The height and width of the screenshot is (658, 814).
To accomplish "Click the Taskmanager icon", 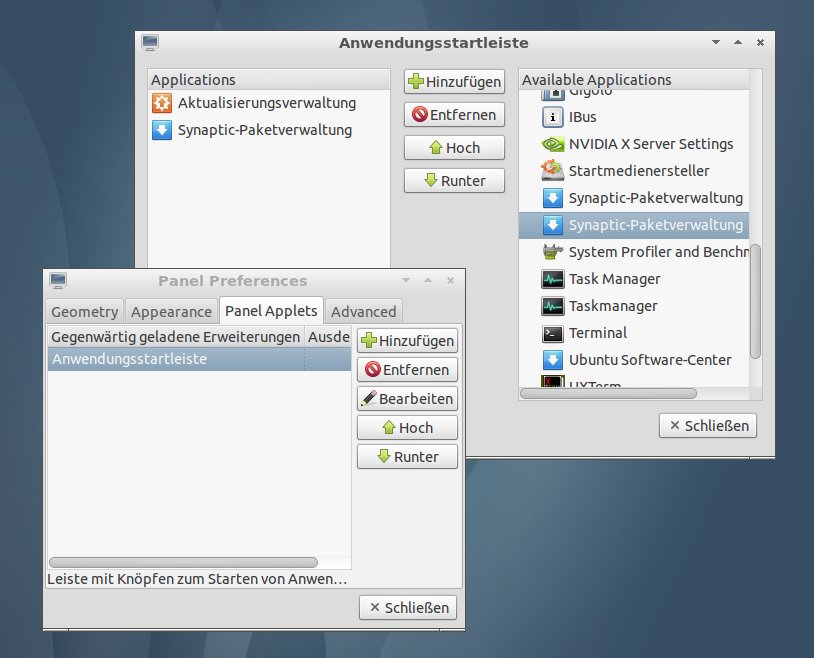I will click(x=552, y=306).
